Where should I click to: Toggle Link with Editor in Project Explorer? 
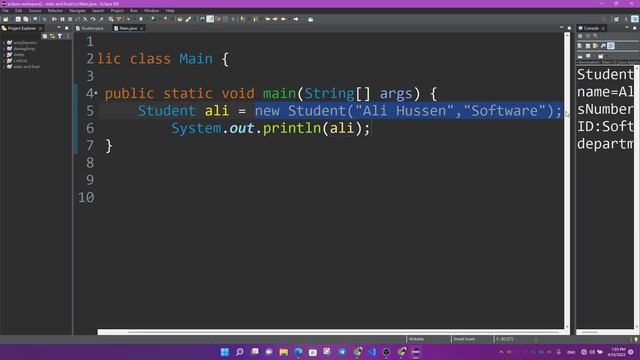52,36
